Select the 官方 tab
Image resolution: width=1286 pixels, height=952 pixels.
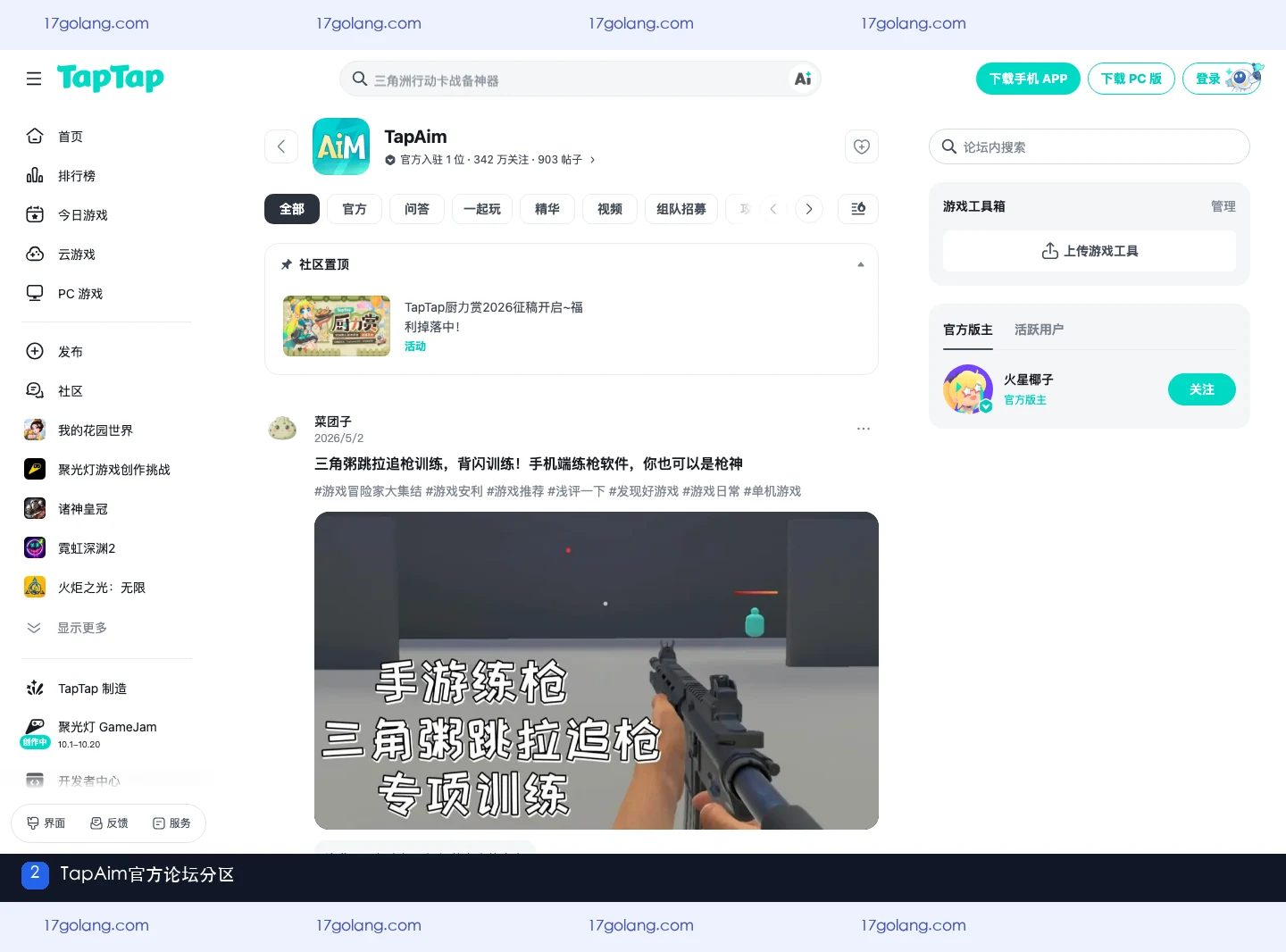[x=355, y=209]
